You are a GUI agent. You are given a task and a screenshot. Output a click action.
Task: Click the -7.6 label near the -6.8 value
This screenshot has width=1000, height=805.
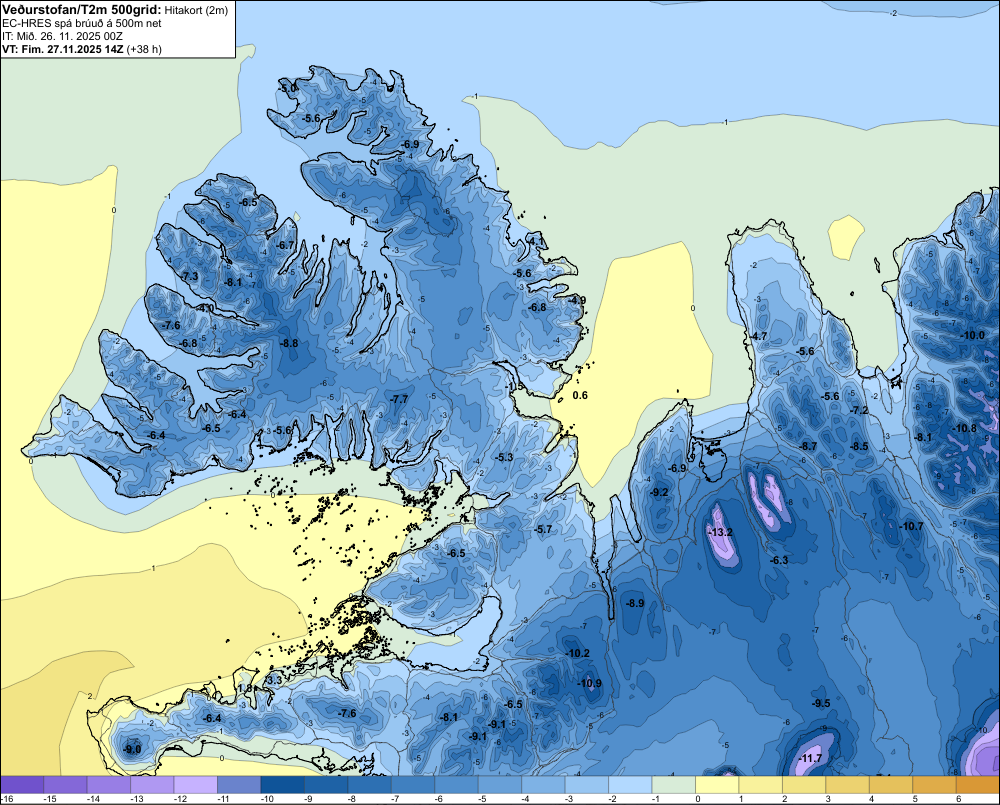tap(171, 325)
